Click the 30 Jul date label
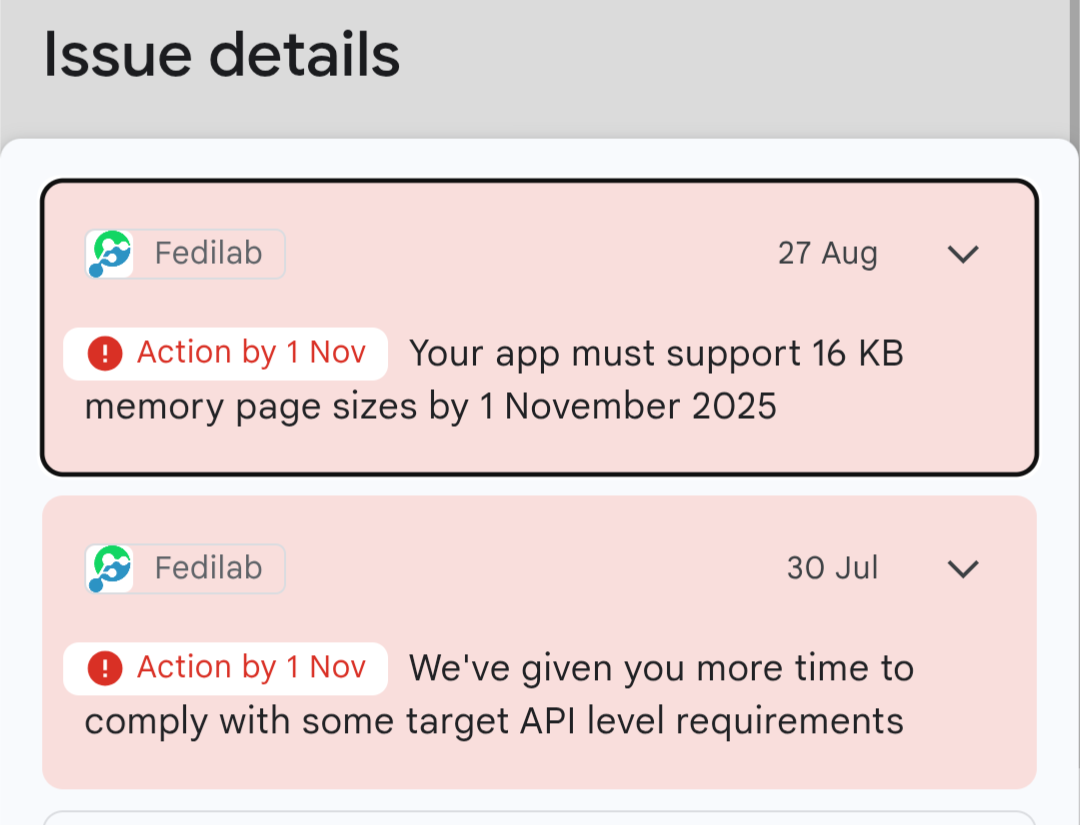 pyautogui.click(x=832, y=569)
